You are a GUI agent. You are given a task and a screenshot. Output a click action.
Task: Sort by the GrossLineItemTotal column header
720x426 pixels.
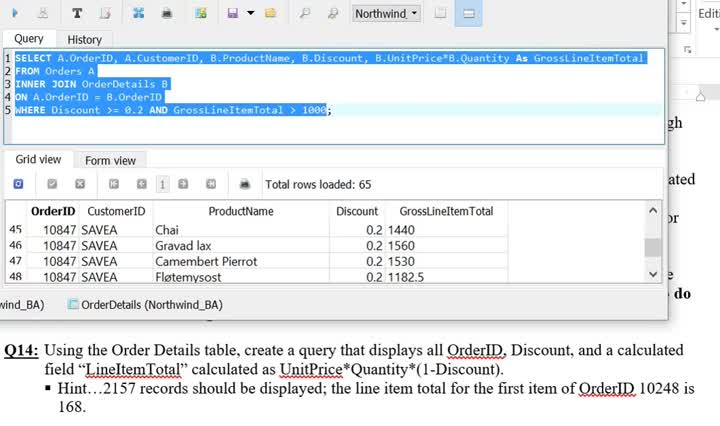pyautogui.click(x=446, y=211)
